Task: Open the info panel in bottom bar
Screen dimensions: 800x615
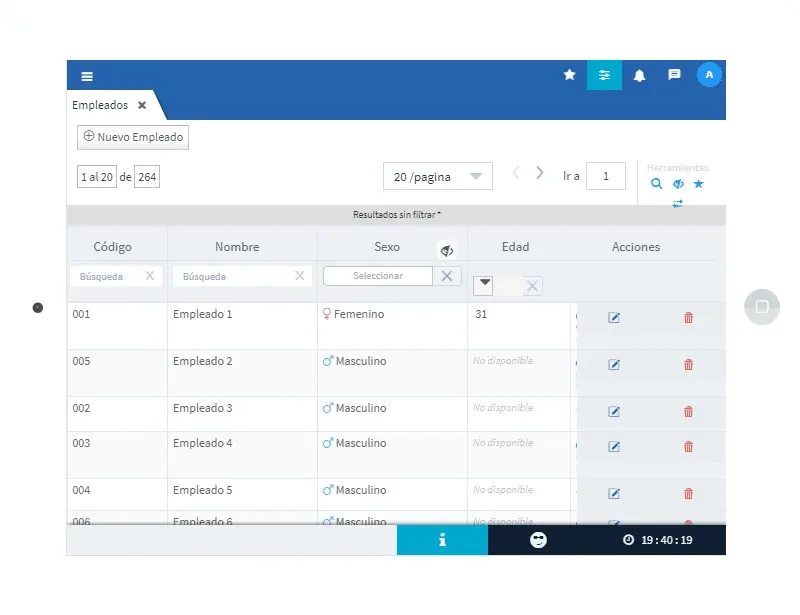Action: coord(442,540)
